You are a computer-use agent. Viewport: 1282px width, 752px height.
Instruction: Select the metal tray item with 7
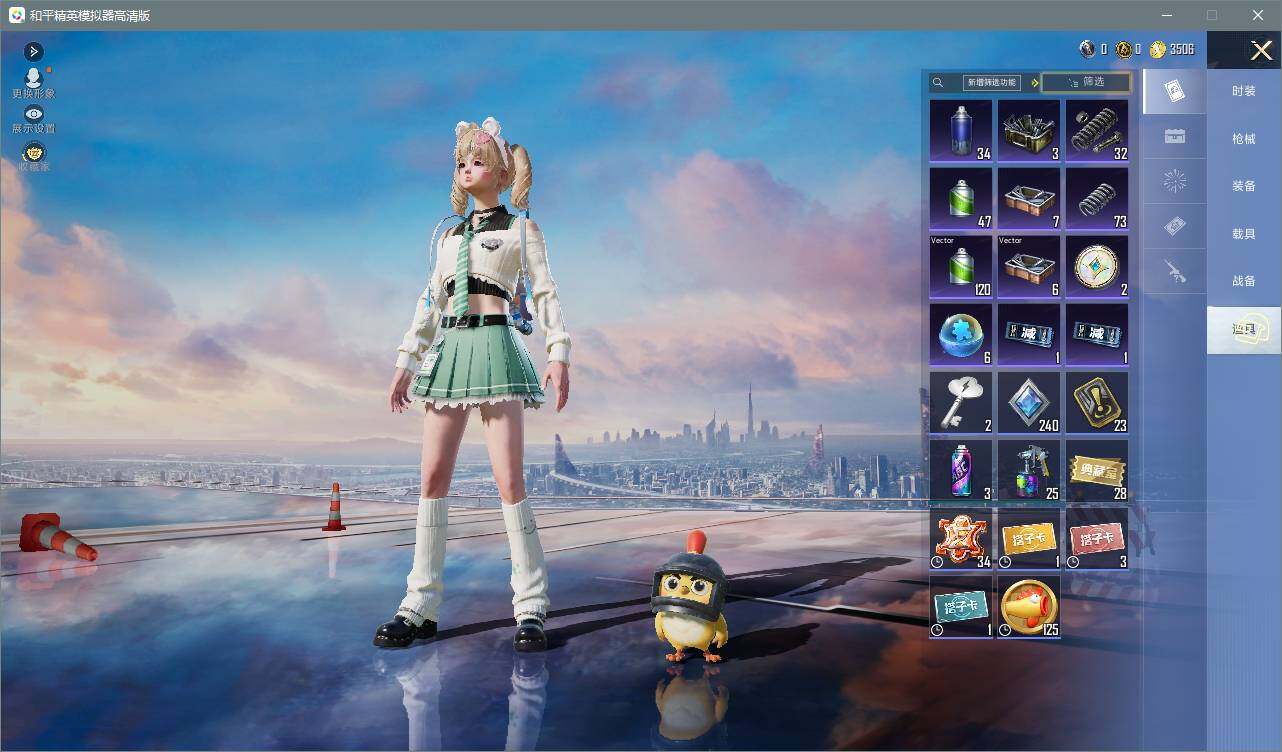click(x=1029, y=199)
